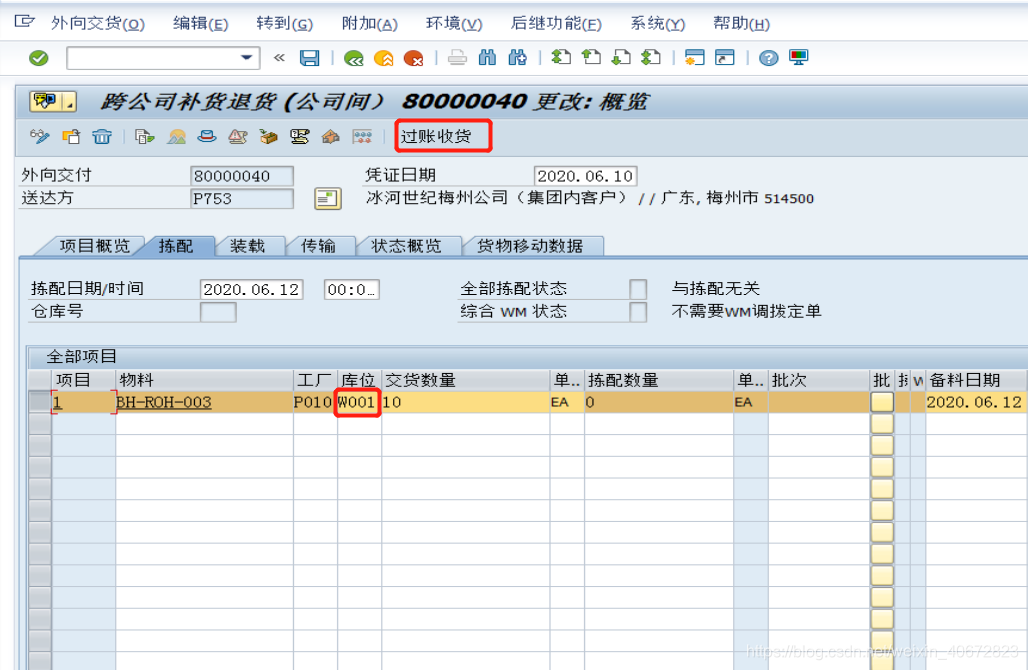This screenshot has width=1028, height=670.
Task: Open the 外向交货(O) menu
Action: [98, 24]
